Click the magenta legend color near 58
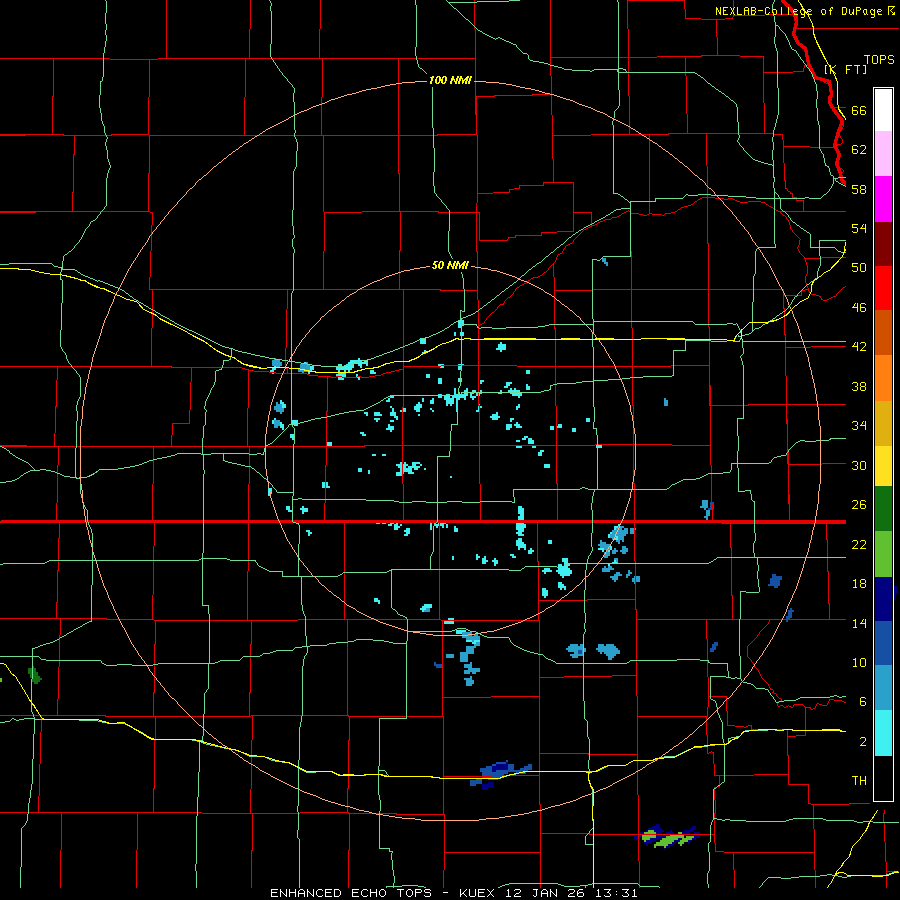This screenshot has height=900, width=900. (883, 199)
